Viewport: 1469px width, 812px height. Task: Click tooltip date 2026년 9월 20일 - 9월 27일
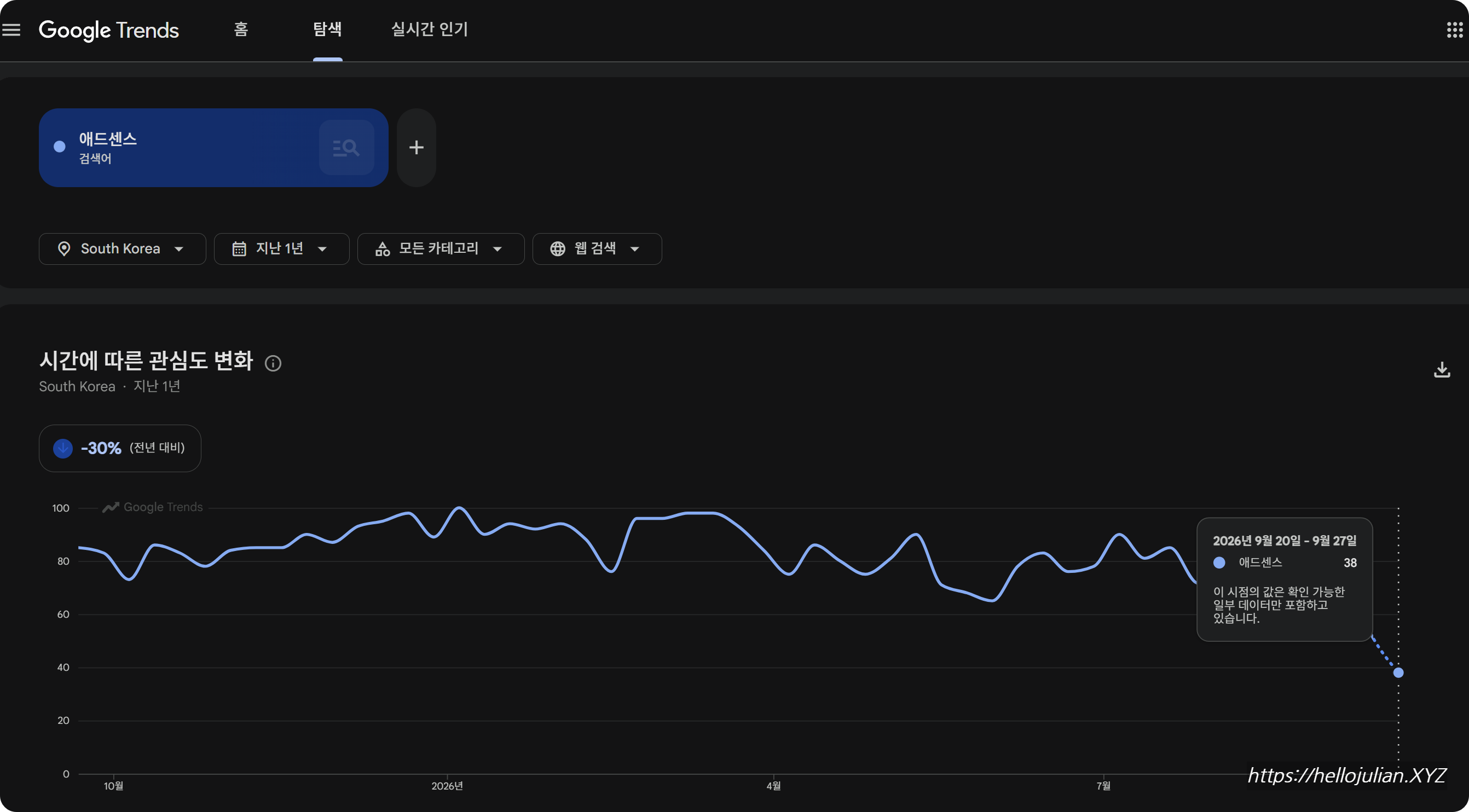pos(1284,541)
